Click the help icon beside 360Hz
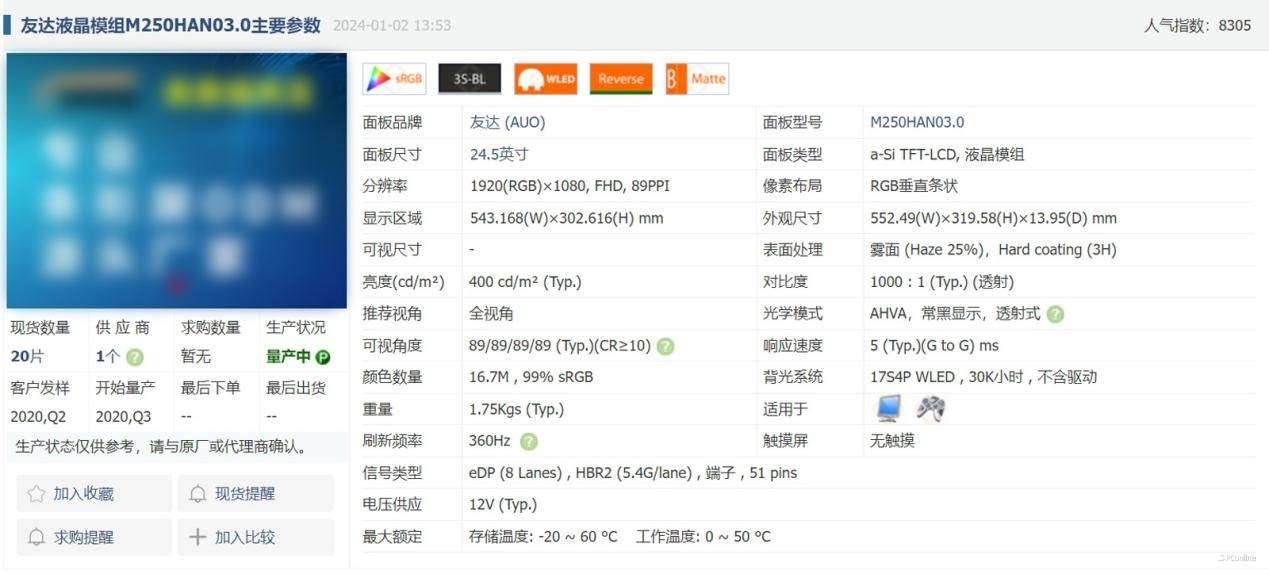Image resolution: width=1269 pixels, height=574 pixels. pyautogui.click(x=529, y=441)
